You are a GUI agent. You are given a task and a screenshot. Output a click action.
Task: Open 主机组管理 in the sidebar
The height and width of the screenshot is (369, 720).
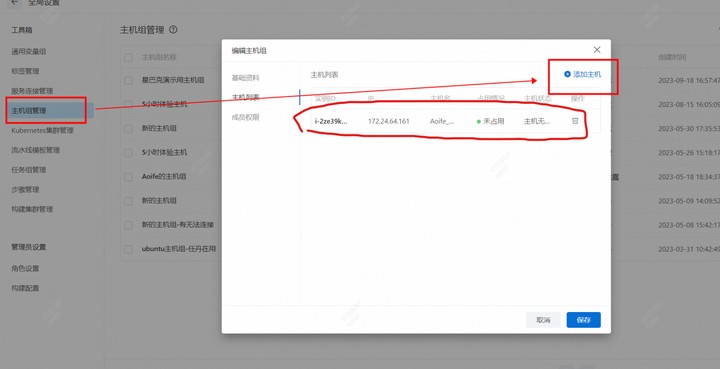29,111
